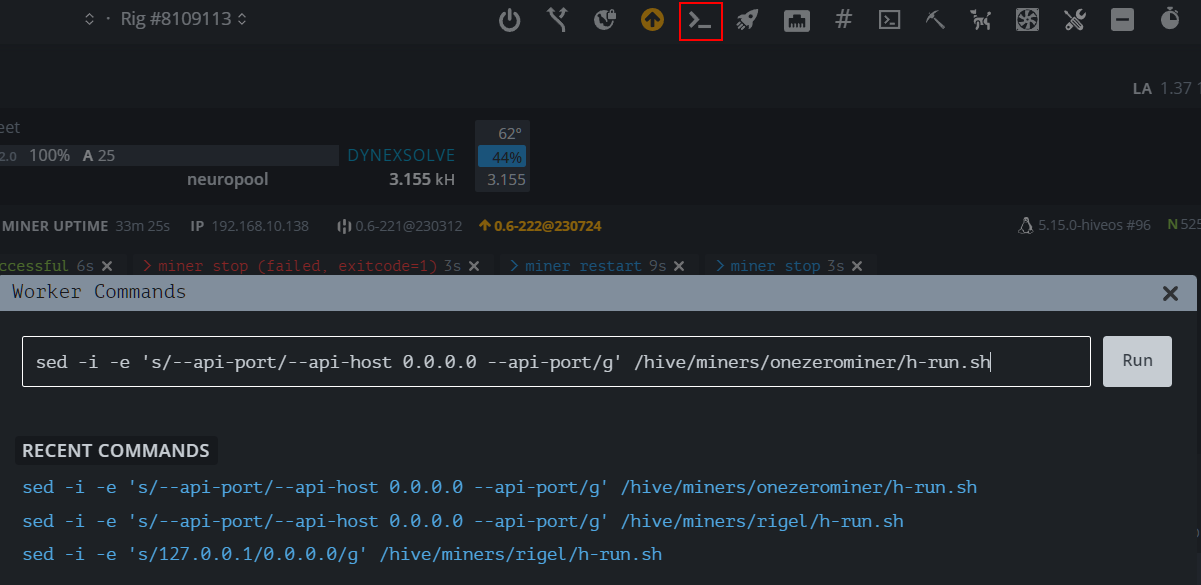Open the network ethernet port icon
Image resolution: width=1201 pixels, height=585 pixels.
796,20
